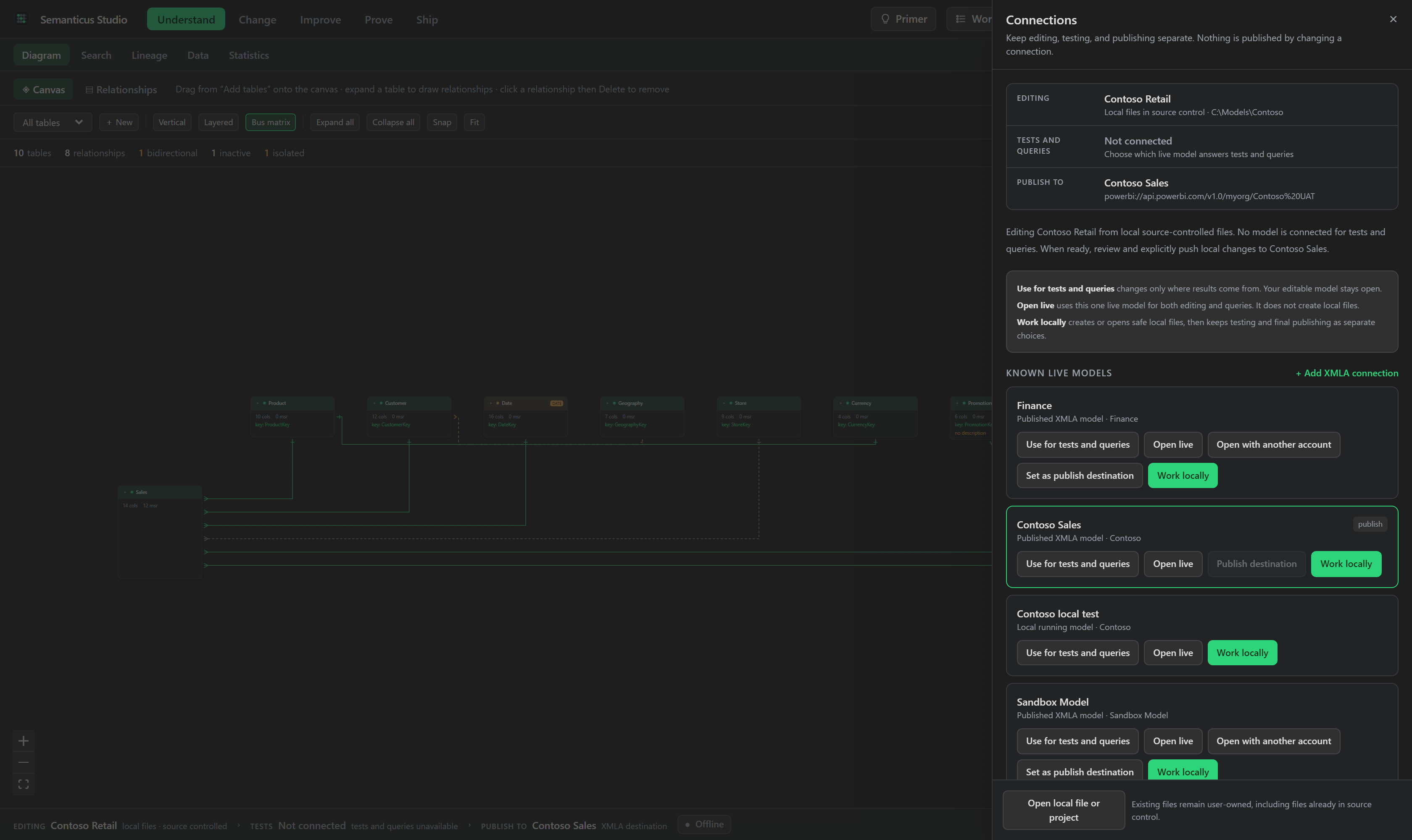Select the Currency table on canvas

[x=875, y=417]
